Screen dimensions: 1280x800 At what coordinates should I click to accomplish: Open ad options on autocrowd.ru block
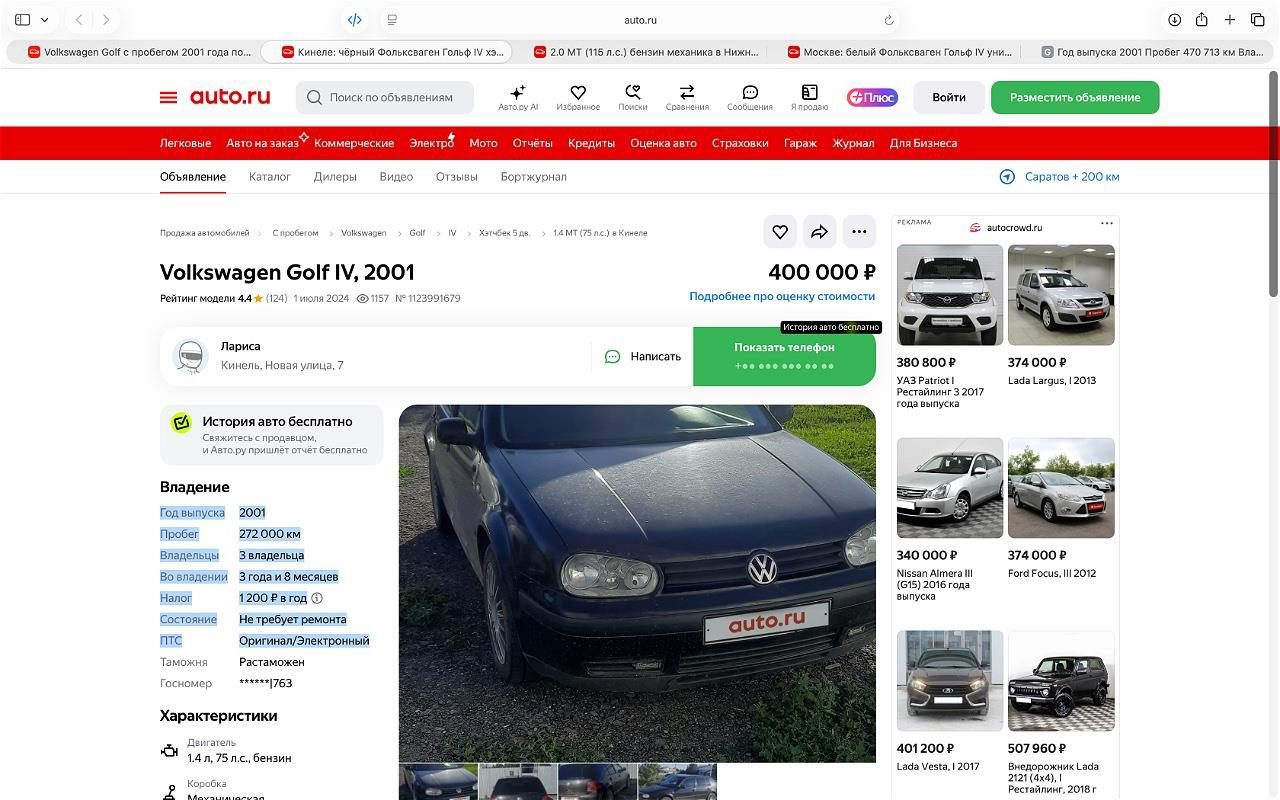(x=1106, y=224)
